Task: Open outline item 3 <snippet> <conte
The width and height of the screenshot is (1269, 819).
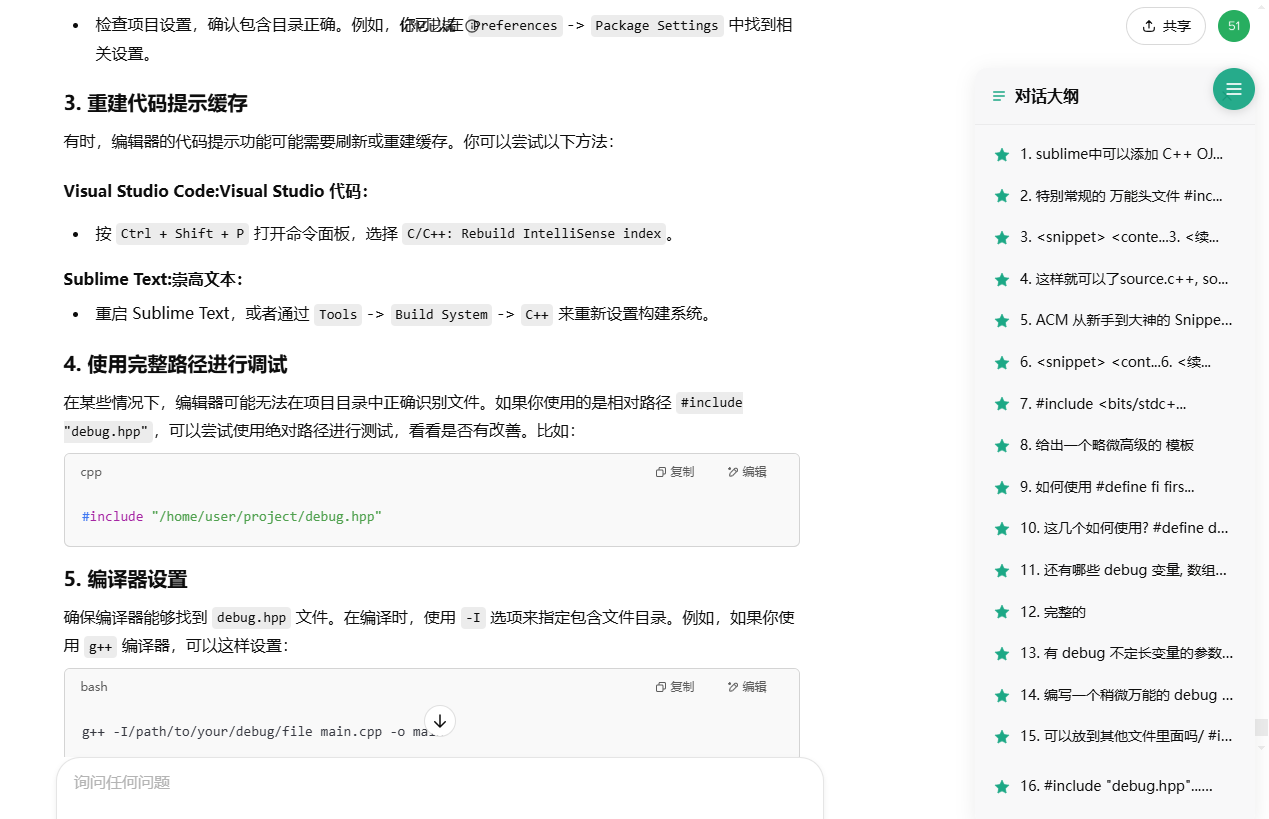Action: point(1121,237)
